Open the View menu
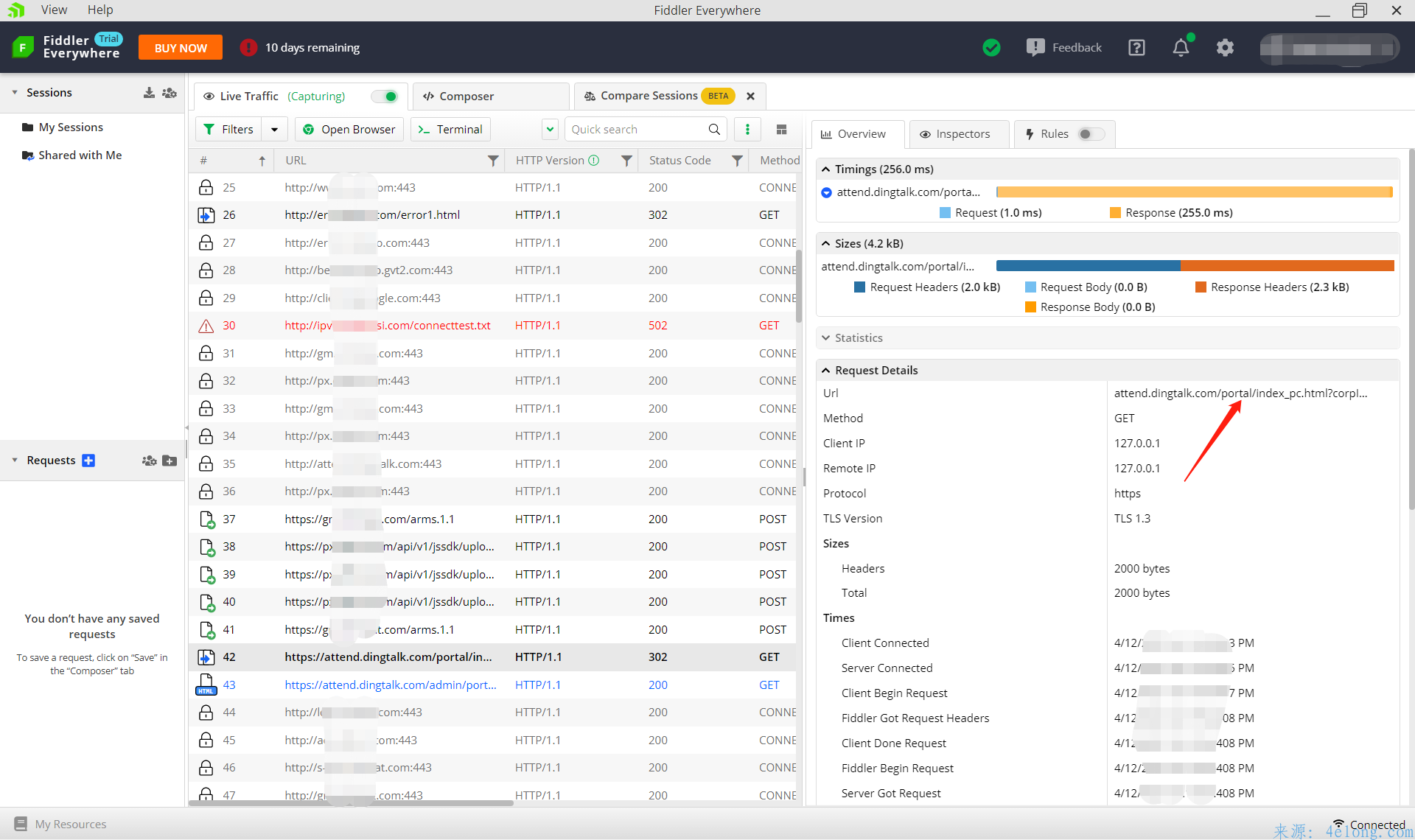 (54, 10)
